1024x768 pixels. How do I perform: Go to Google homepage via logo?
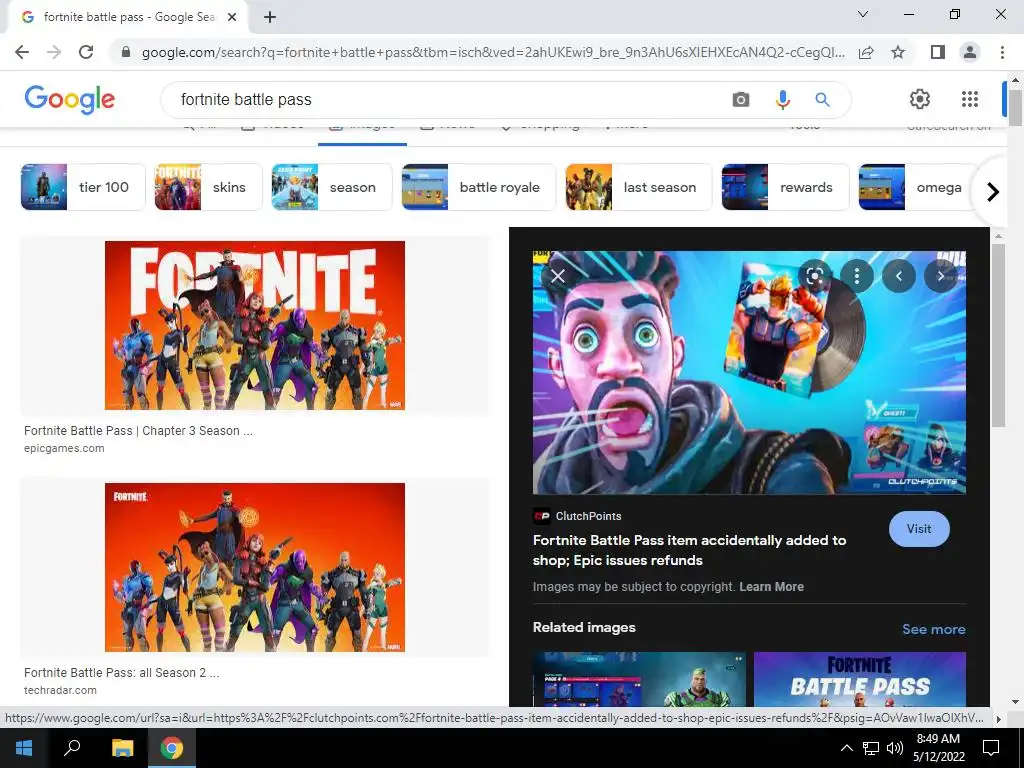[70, 99]
